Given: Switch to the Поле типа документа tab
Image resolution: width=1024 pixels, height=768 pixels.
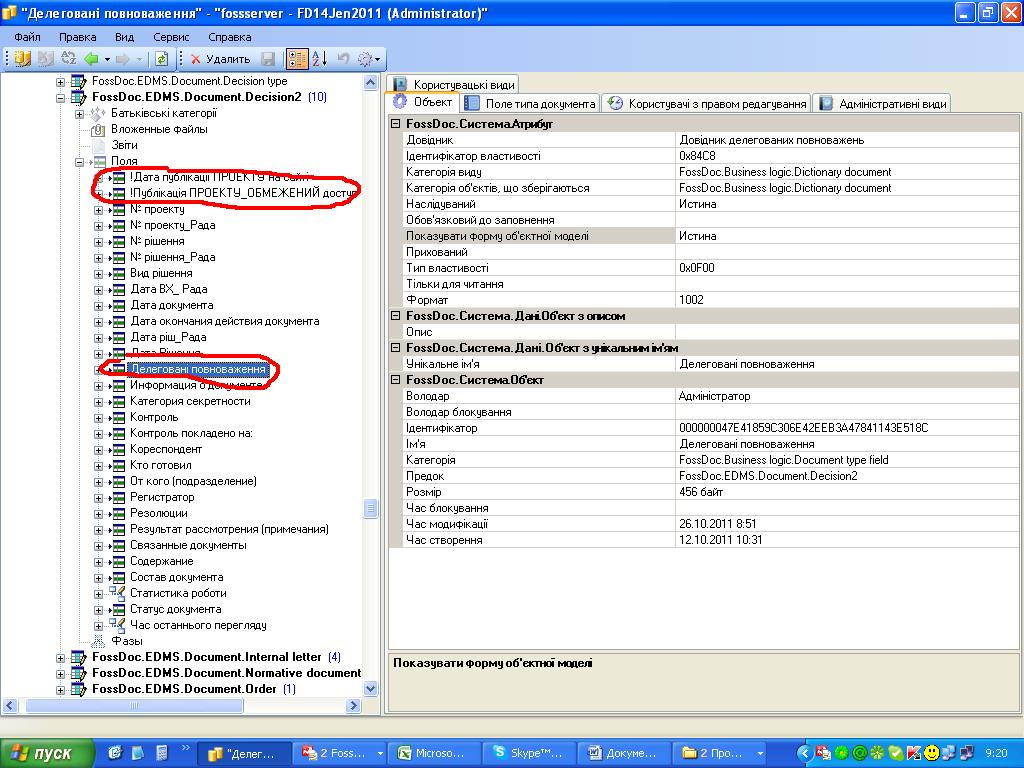Looking at the screenshot, I should tap(531, 103).
